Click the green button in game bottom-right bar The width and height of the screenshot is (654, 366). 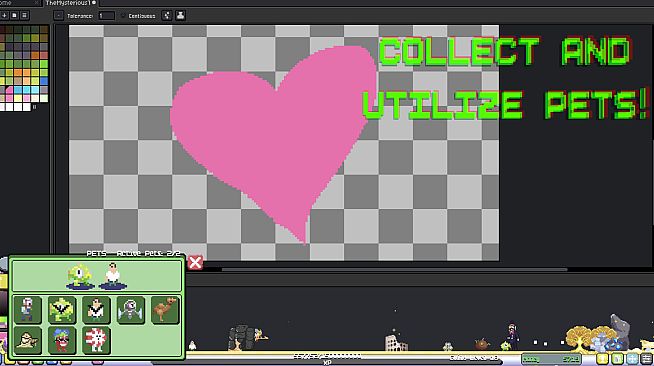(x=617, y=358)
